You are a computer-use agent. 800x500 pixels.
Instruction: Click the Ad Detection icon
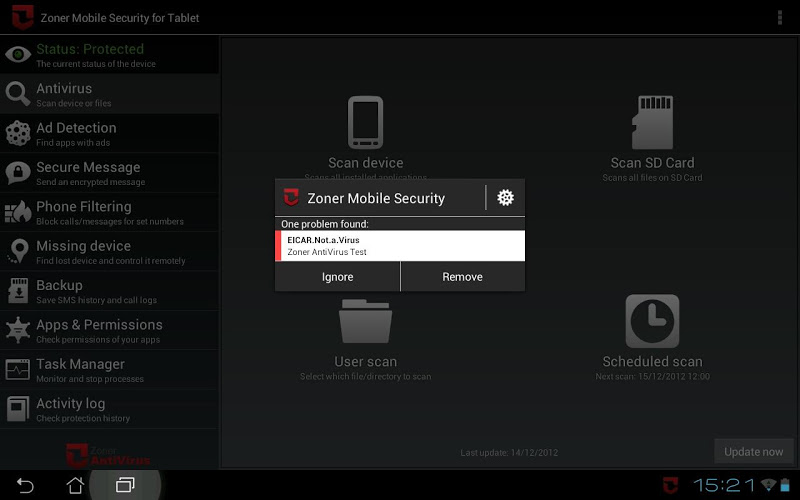coord(18,133)
